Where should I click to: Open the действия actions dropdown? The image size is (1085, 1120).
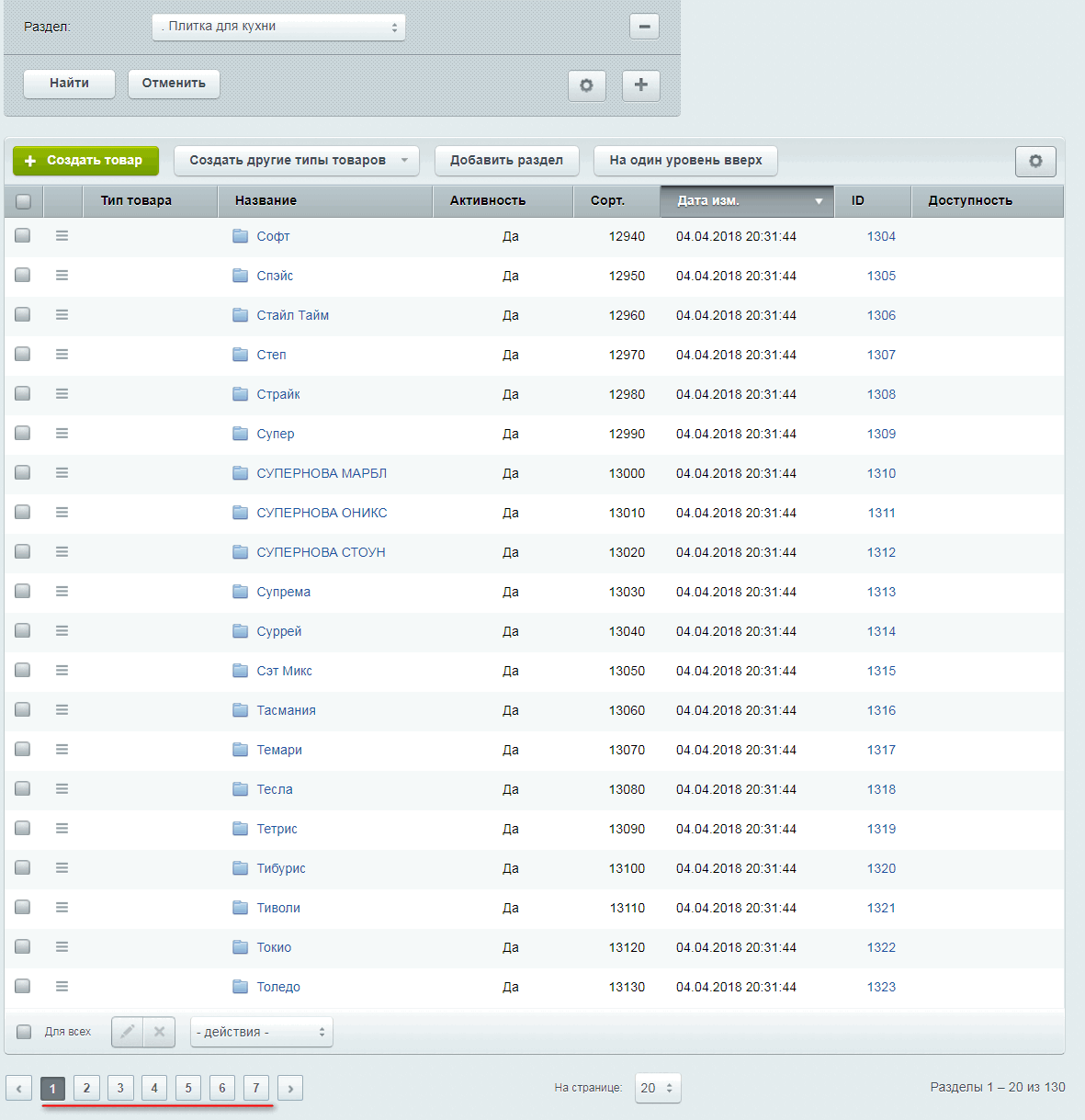pos(261,1032)
